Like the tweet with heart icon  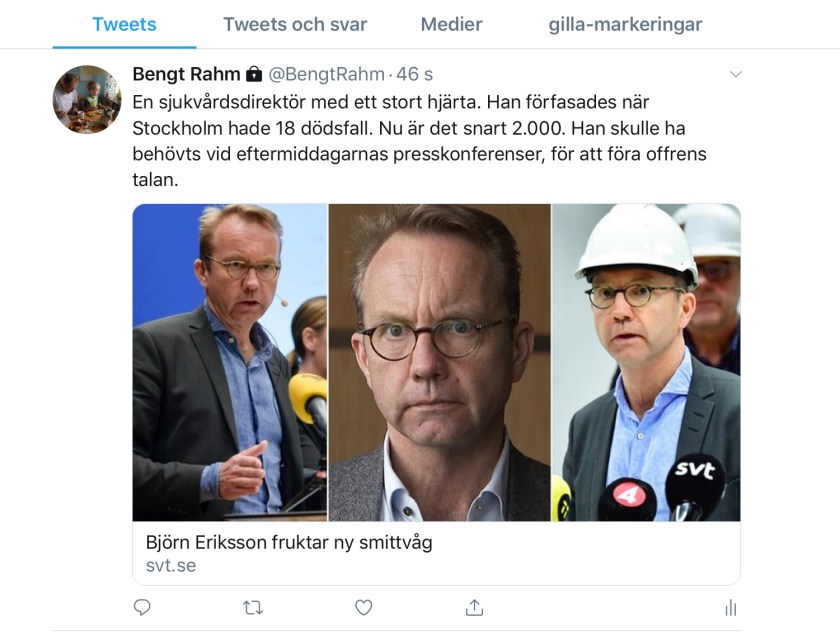pos(364,607)
